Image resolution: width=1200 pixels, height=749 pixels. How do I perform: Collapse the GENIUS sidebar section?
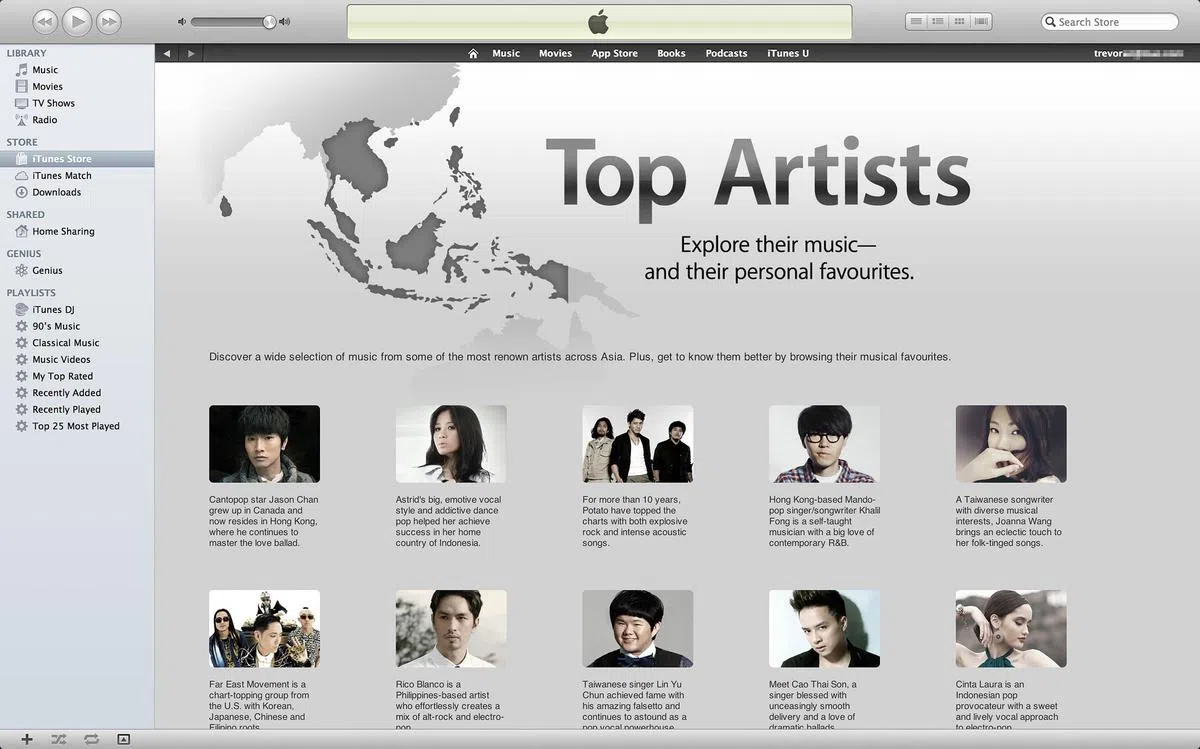tap(23, 253)
